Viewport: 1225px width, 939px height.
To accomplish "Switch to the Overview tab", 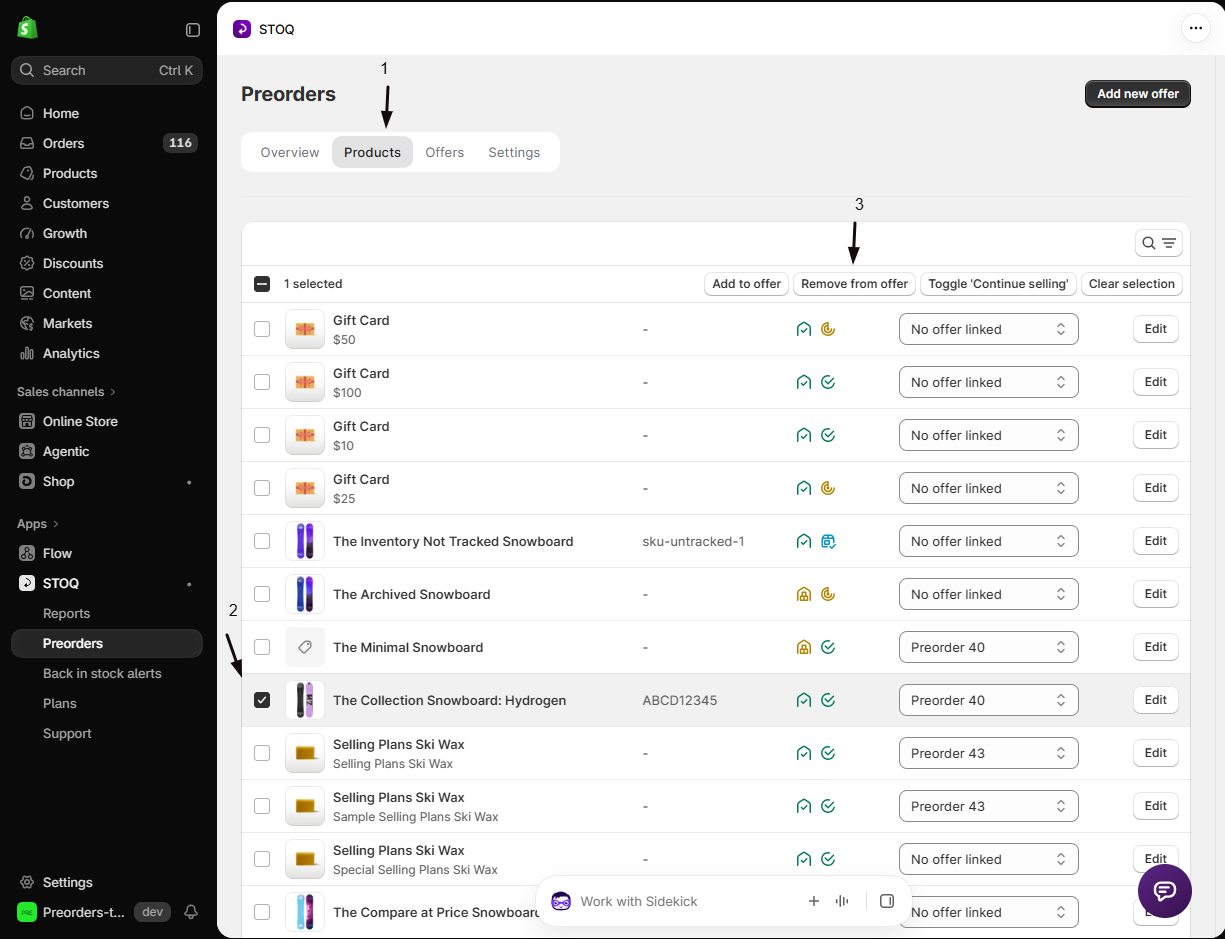I will (290, 152).
